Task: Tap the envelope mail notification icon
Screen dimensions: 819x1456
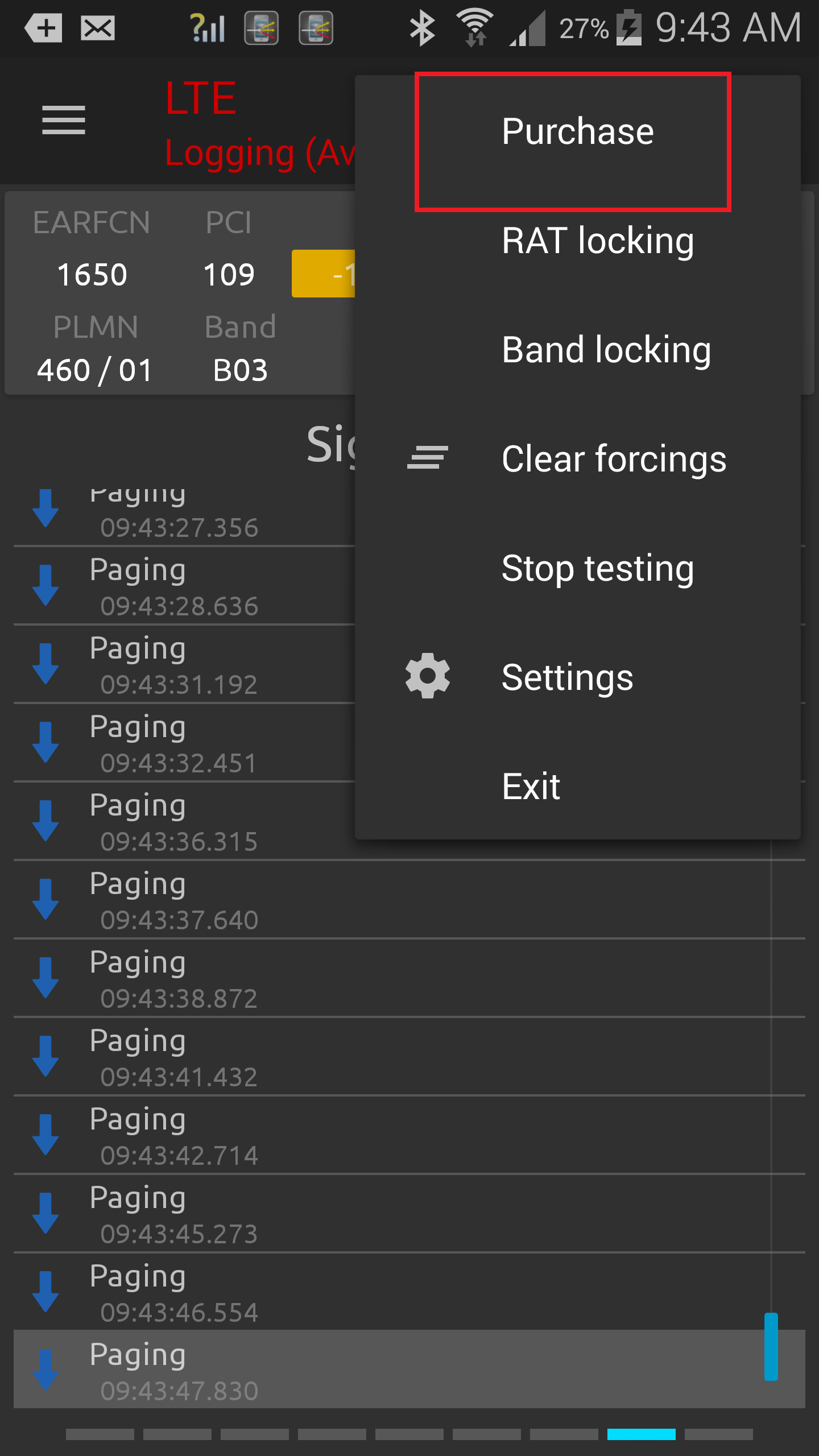Action: click(98, 28)
